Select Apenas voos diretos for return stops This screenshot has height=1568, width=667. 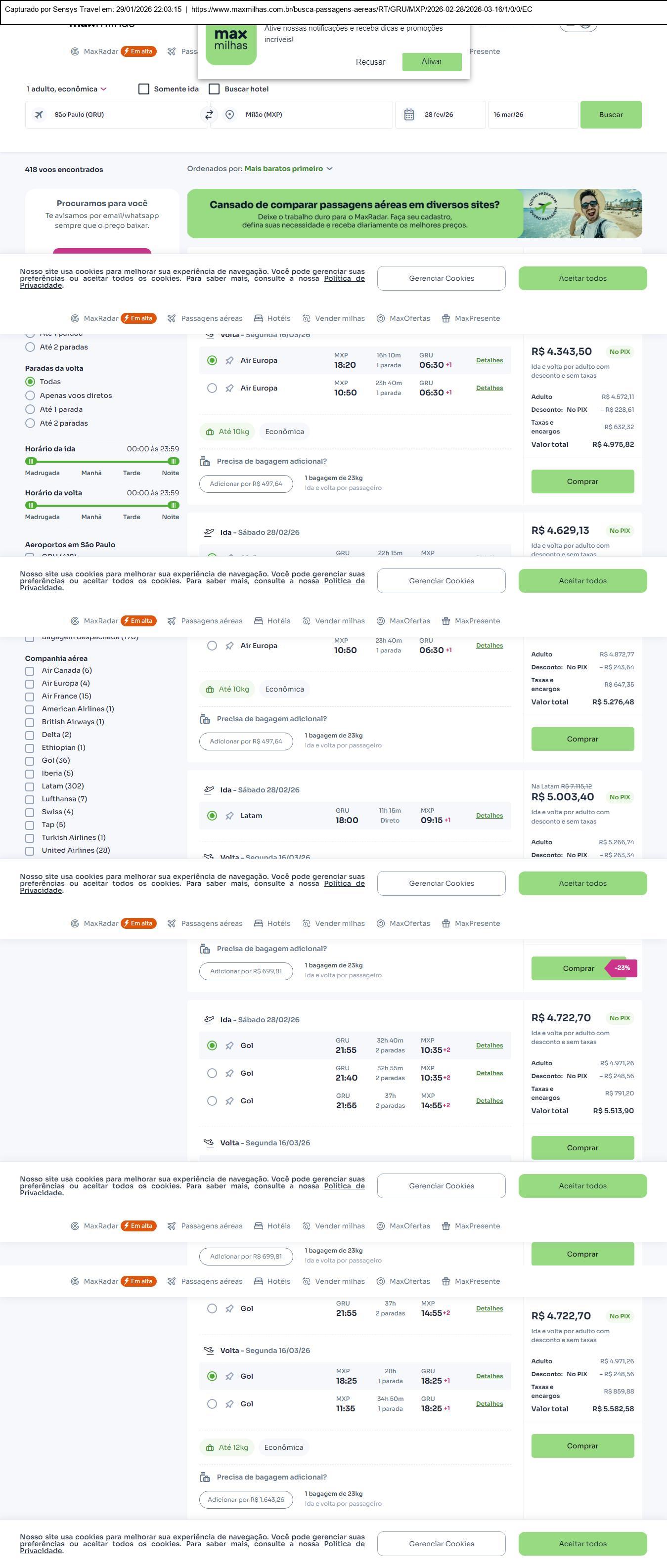tap(30, 395)
